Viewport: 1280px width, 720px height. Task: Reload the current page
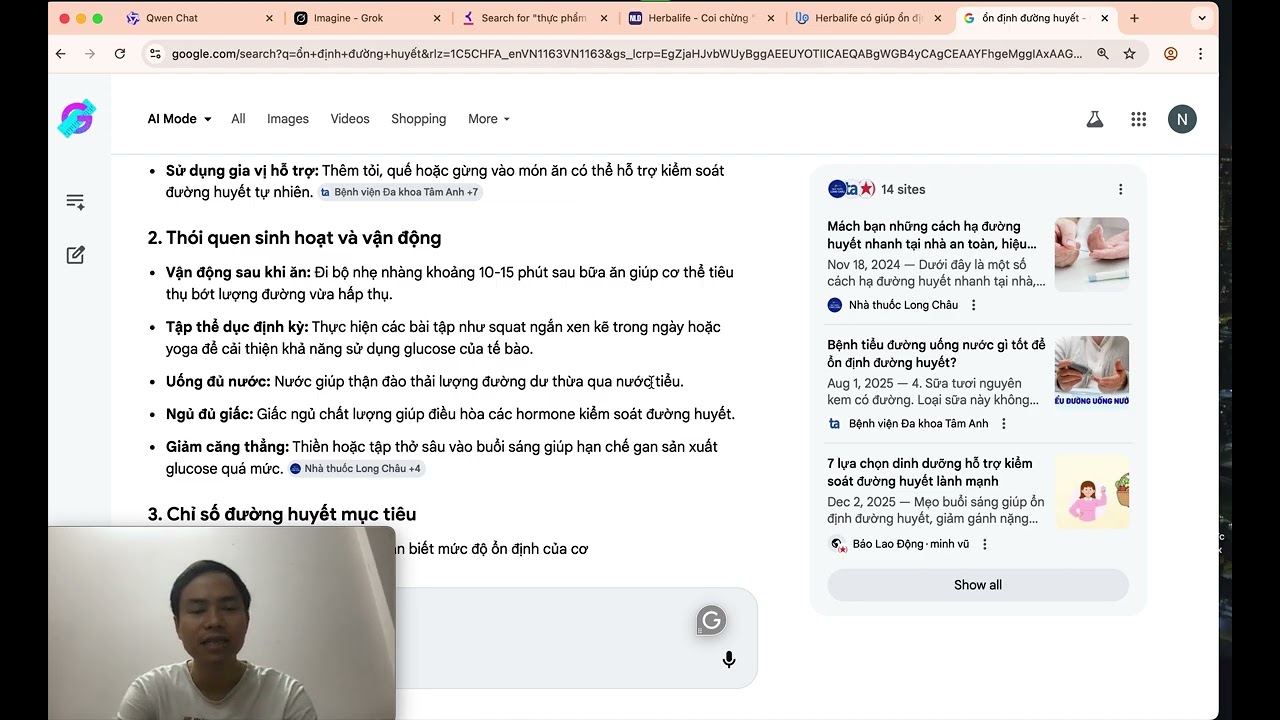[x=120, y=54]
